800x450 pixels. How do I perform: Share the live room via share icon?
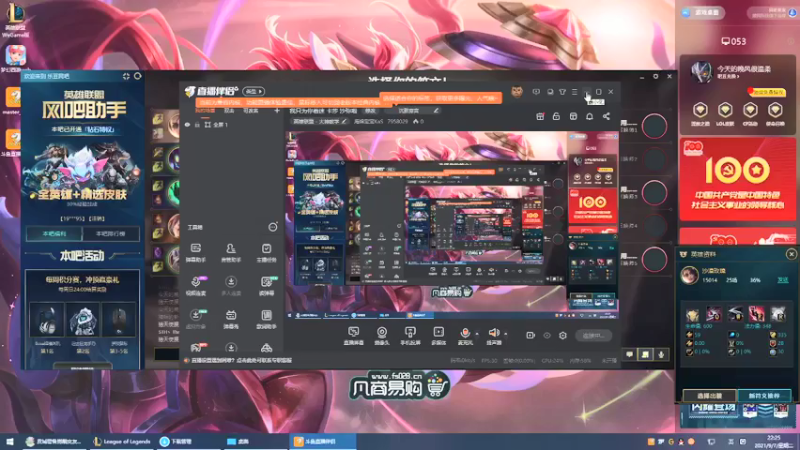(x=606, y=116)
